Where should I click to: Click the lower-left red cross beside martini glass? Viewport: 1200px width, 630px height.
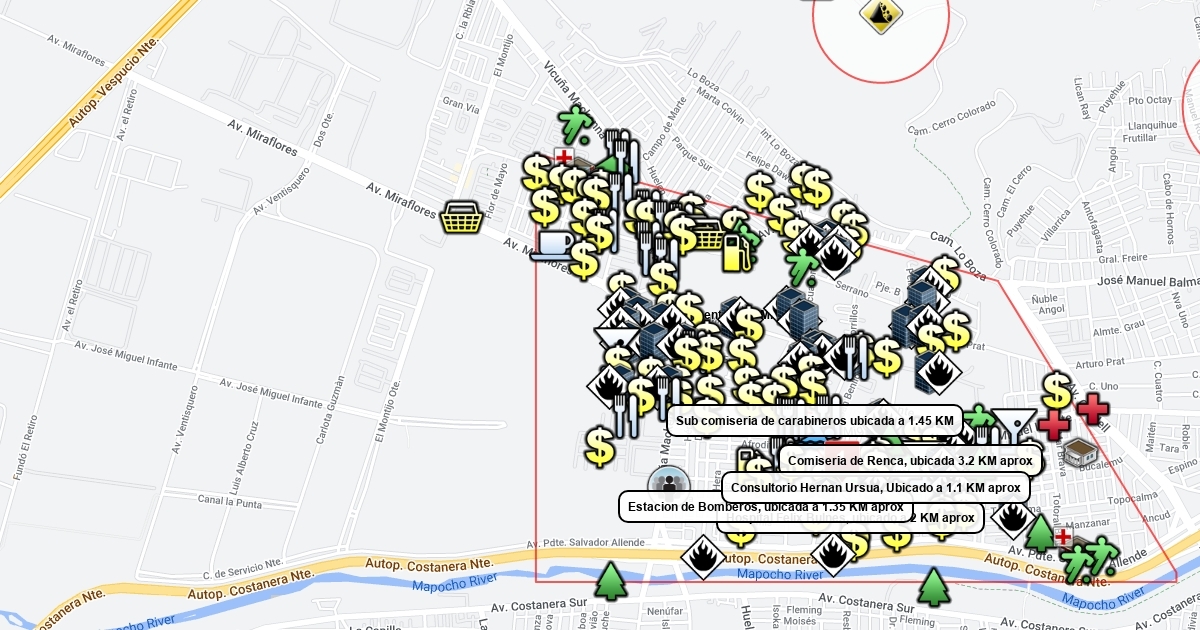[x=1053, y=424]
